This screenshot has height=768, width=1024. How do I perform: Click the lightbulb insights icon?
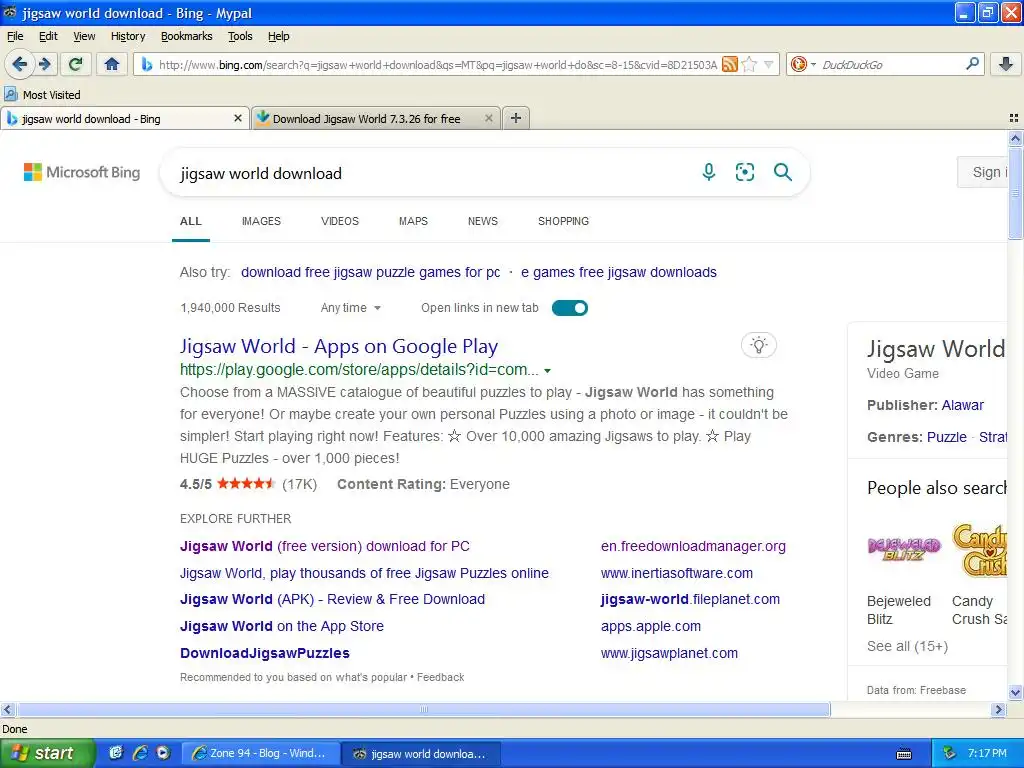pos(758,345)
